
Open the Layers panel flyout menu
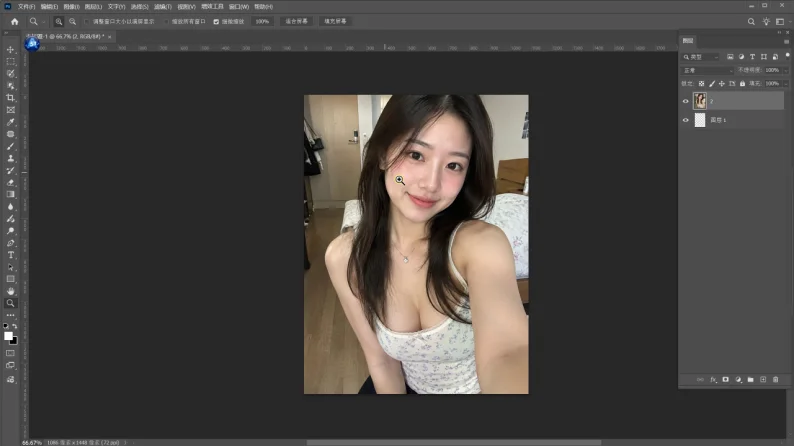pyautogui.click(x=786, y=42)
